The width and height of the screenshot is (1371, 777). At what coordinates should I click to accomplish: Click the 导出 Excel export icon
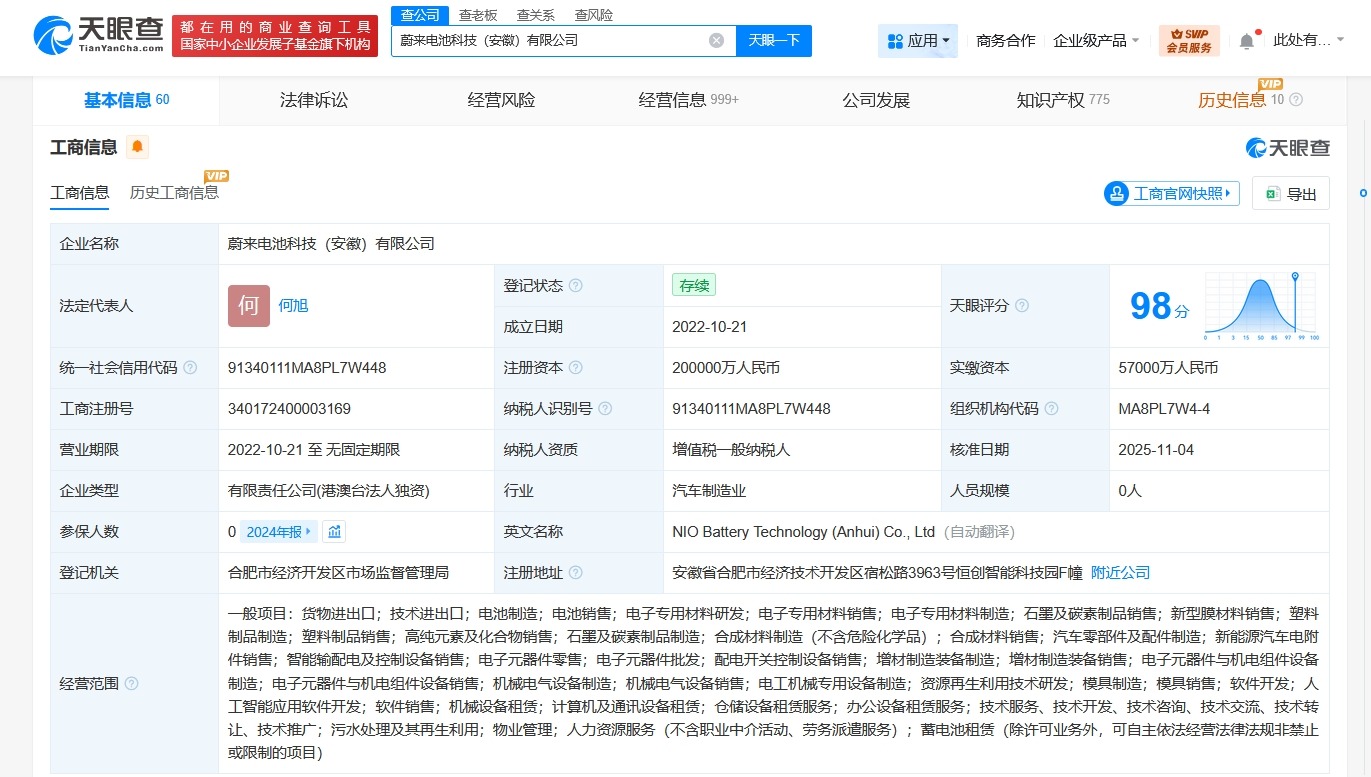click(1272, 193)
